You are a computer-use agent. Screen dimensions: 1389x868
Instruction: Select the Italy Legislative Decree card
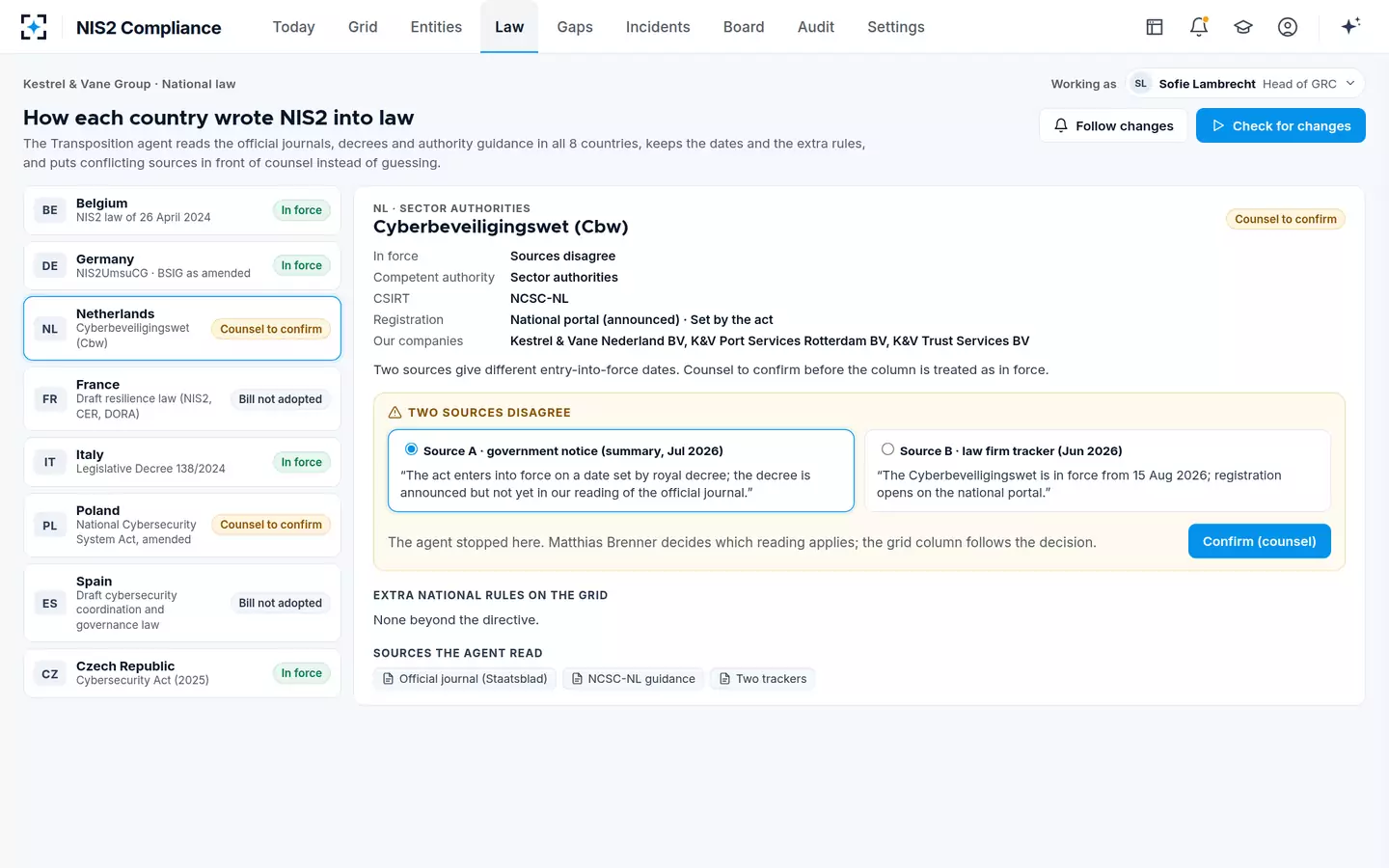(x=182, y=462)
